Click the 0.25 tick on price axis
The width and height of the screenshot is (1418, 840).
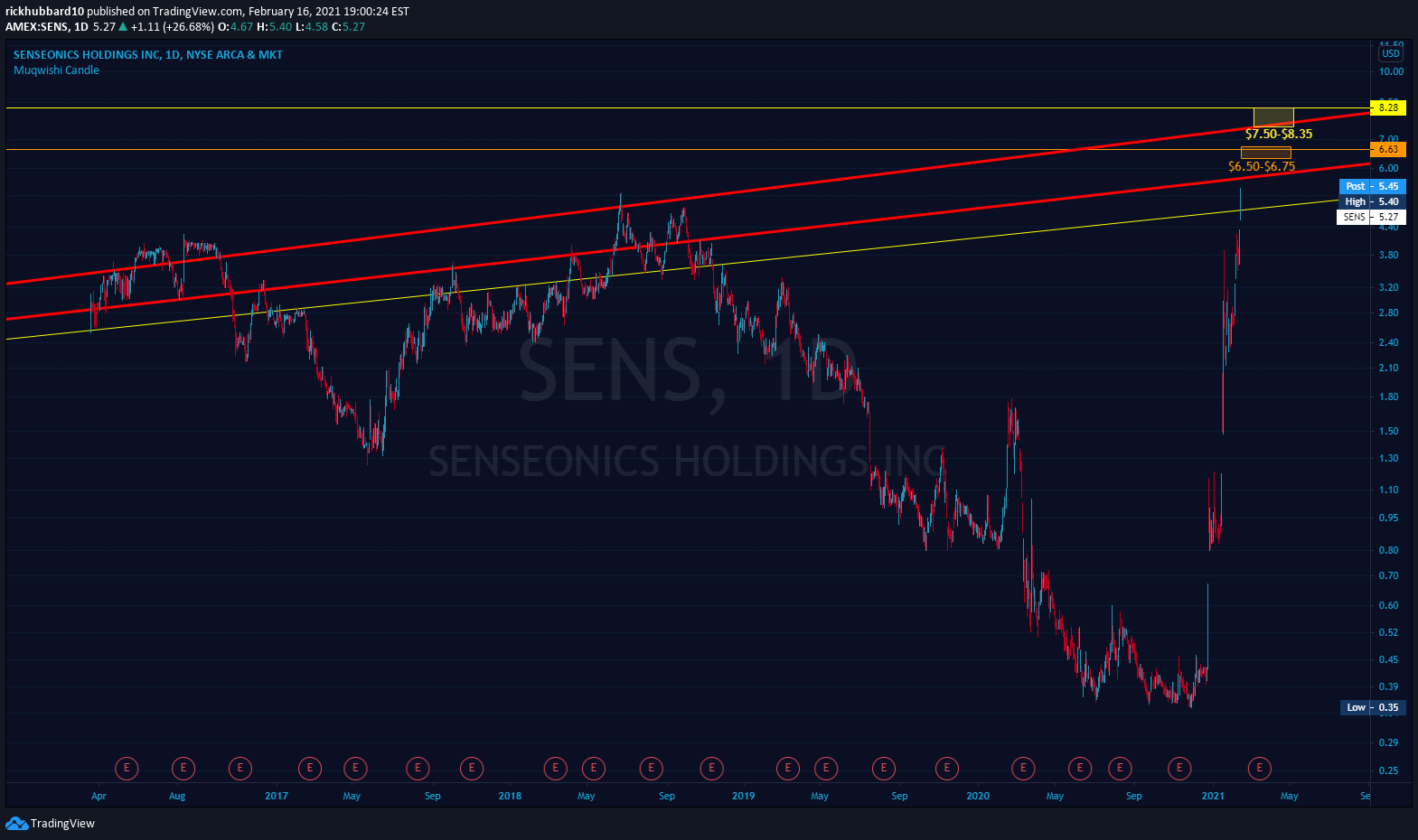click(1389, 770)
